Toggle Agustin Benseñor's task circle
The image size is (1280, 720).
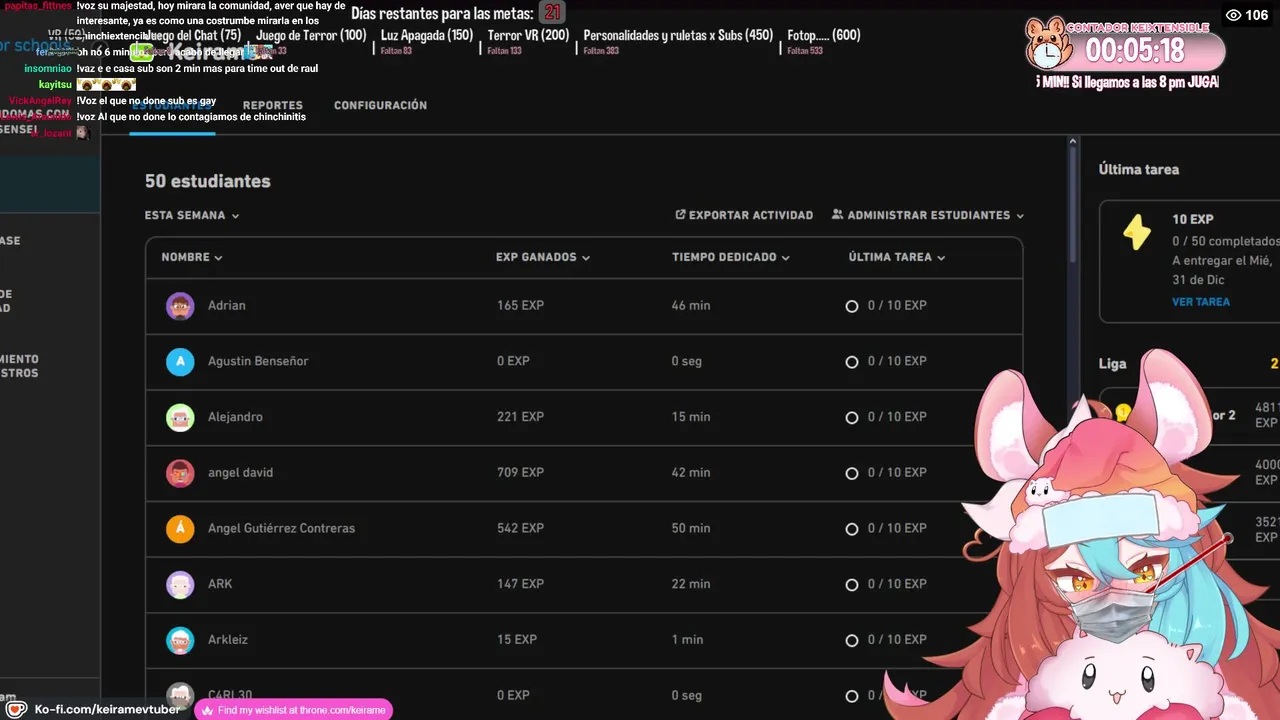(x=852, y=362)
